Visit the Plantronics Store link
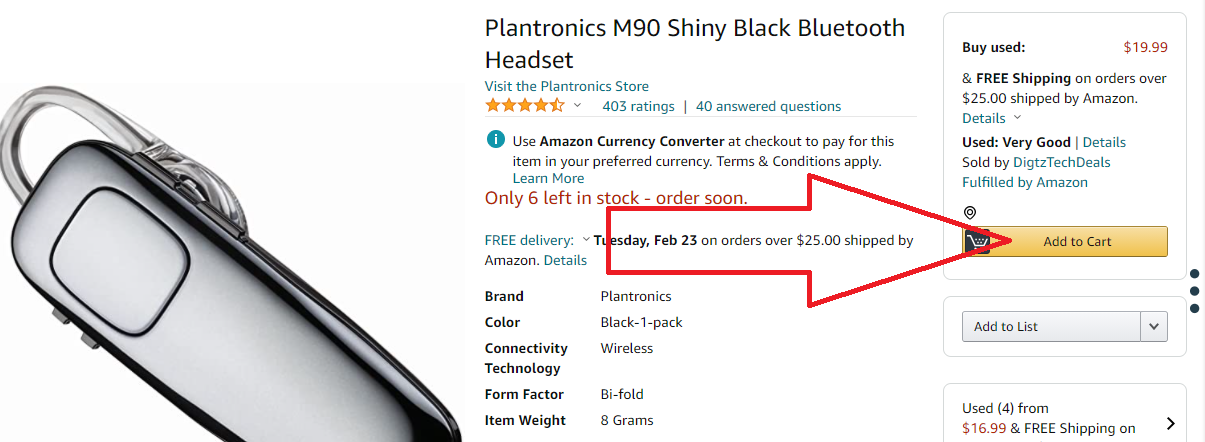Image resolution: width=1205 pixels, height=442 pixels. pyautogui.click(x=566, y=86)
